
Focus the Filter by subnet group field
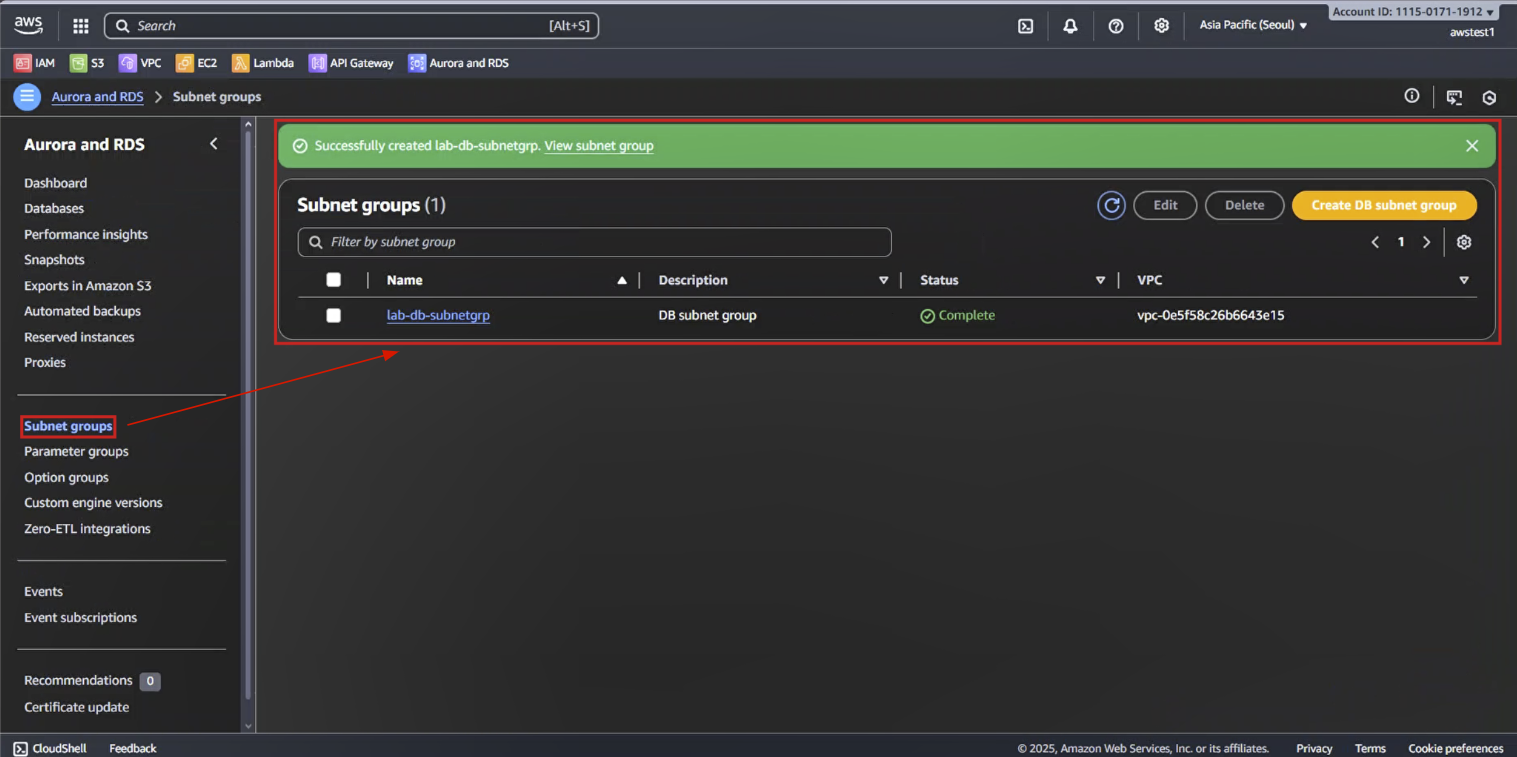[594, 242]
